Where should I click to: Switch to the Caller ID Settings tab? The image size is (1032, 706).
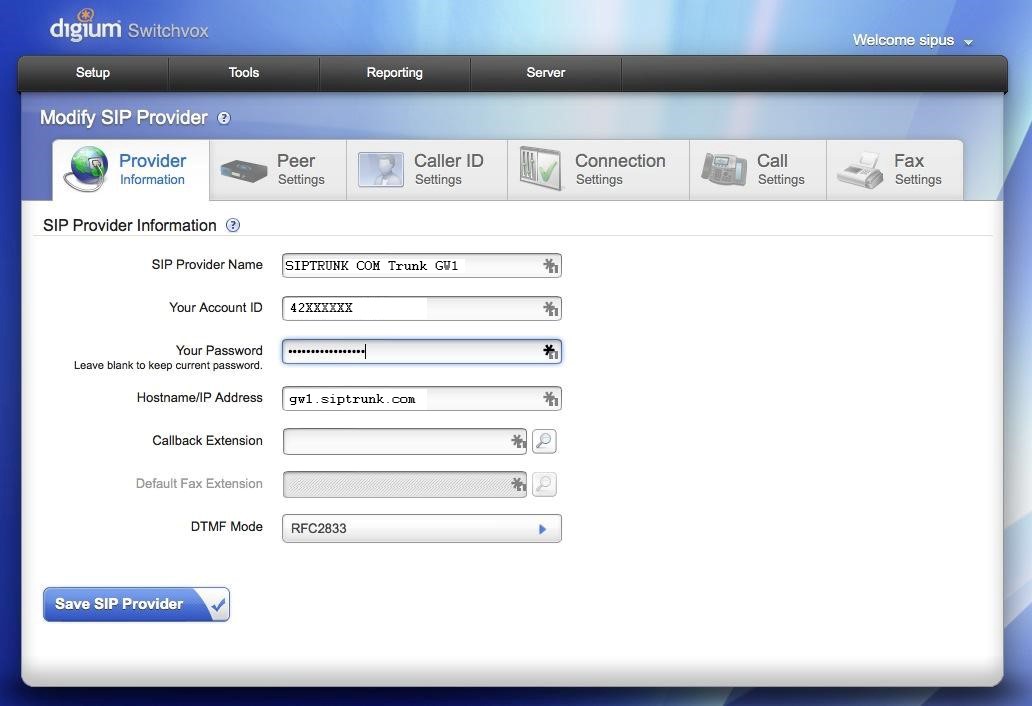coord(426,170)
